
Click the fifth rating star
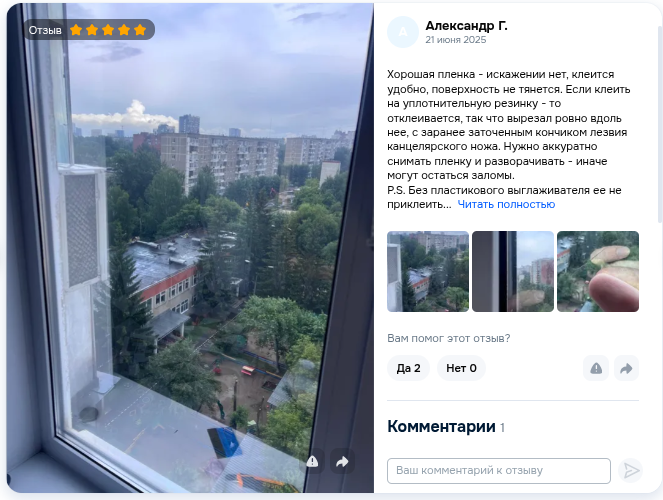tap(140, 30)
